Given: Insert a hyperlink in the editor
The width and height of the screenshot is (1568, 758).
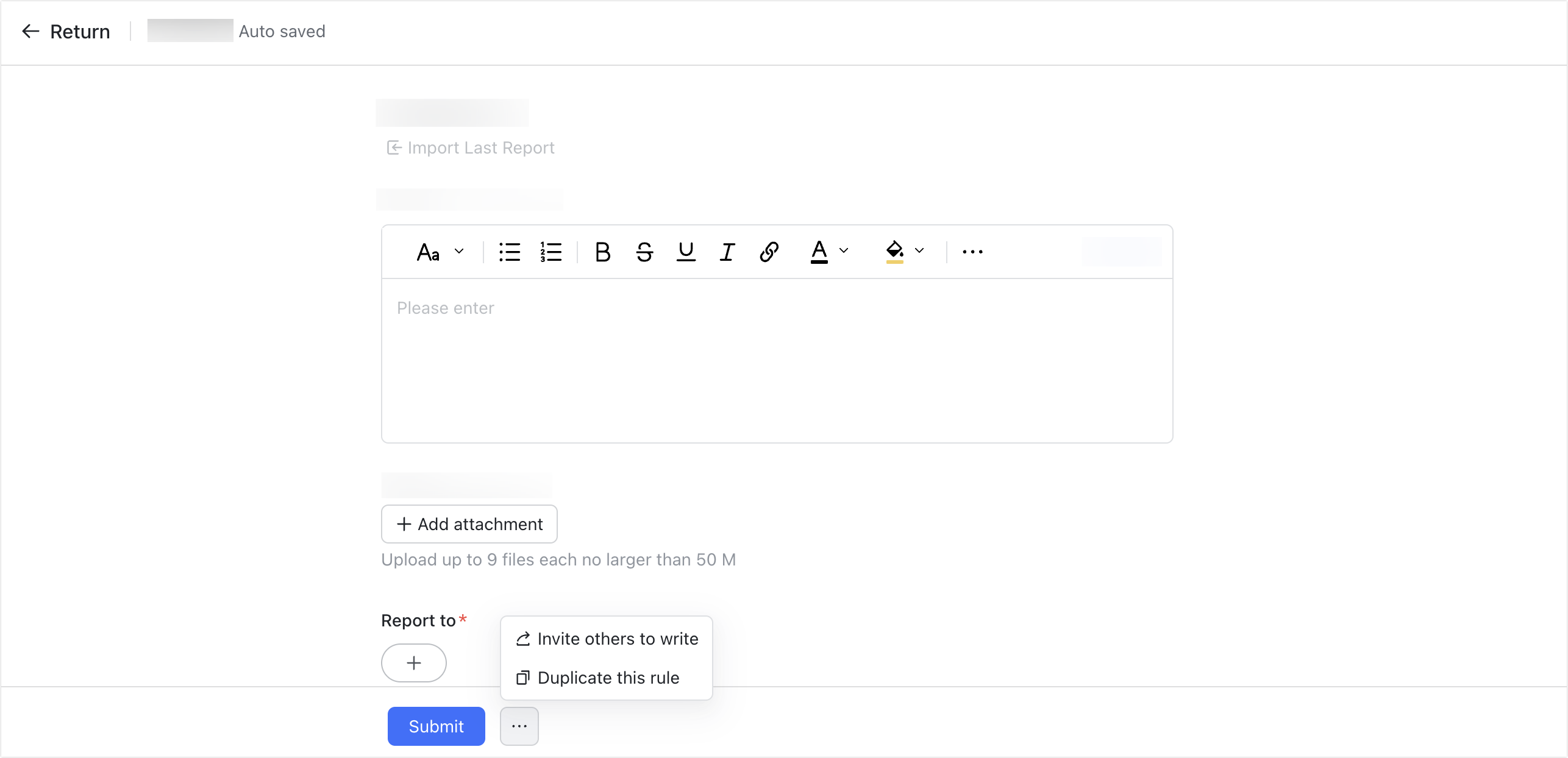Looking at the screenshot, I should [x=768, y=251].
